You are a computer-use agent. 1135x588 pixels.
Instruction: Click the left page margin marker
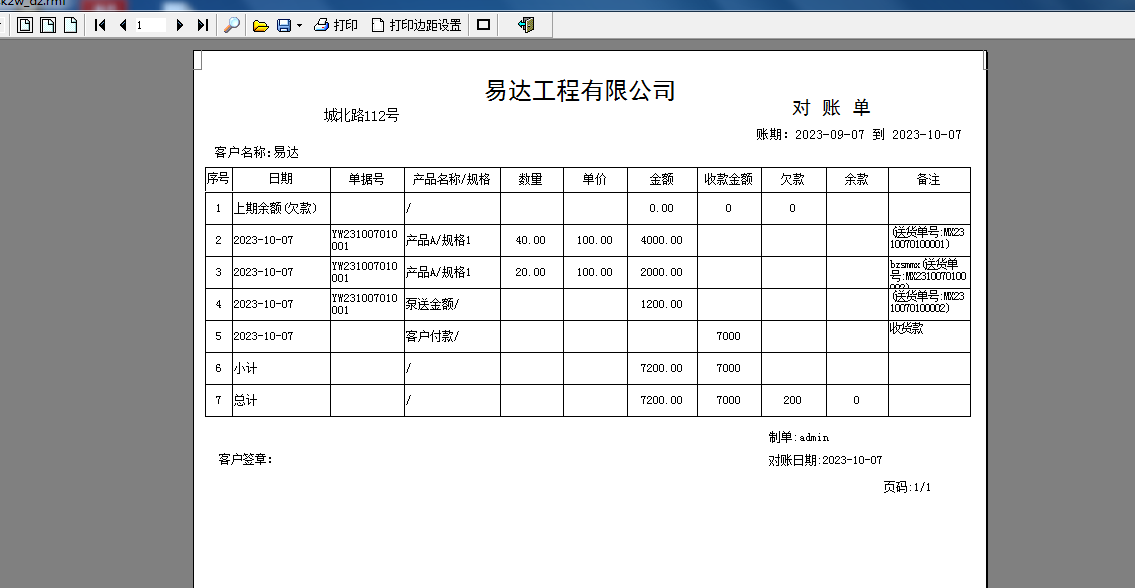click(x=198, y=61)
